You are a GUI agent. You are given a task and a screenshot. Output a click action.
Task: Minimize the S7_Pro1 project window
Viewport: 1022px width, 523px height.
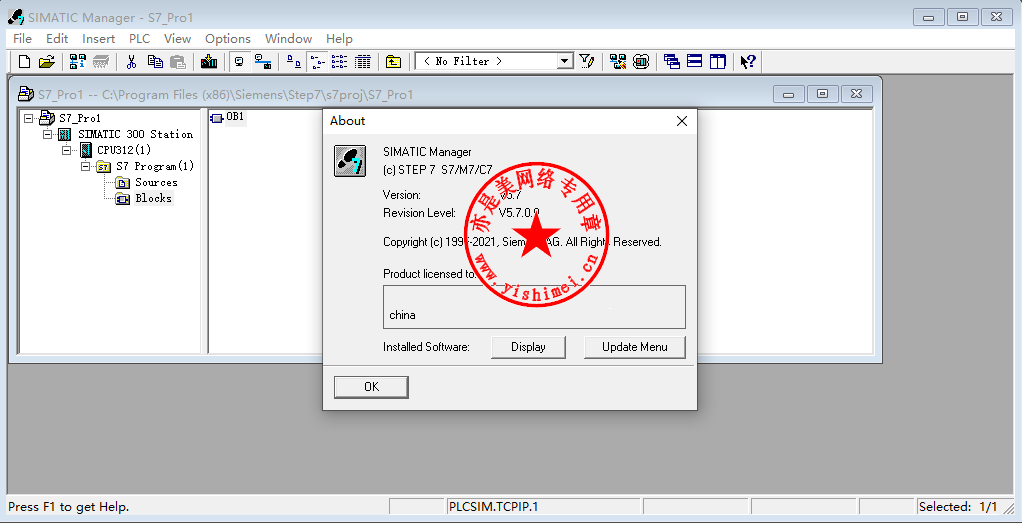(789, 94)
